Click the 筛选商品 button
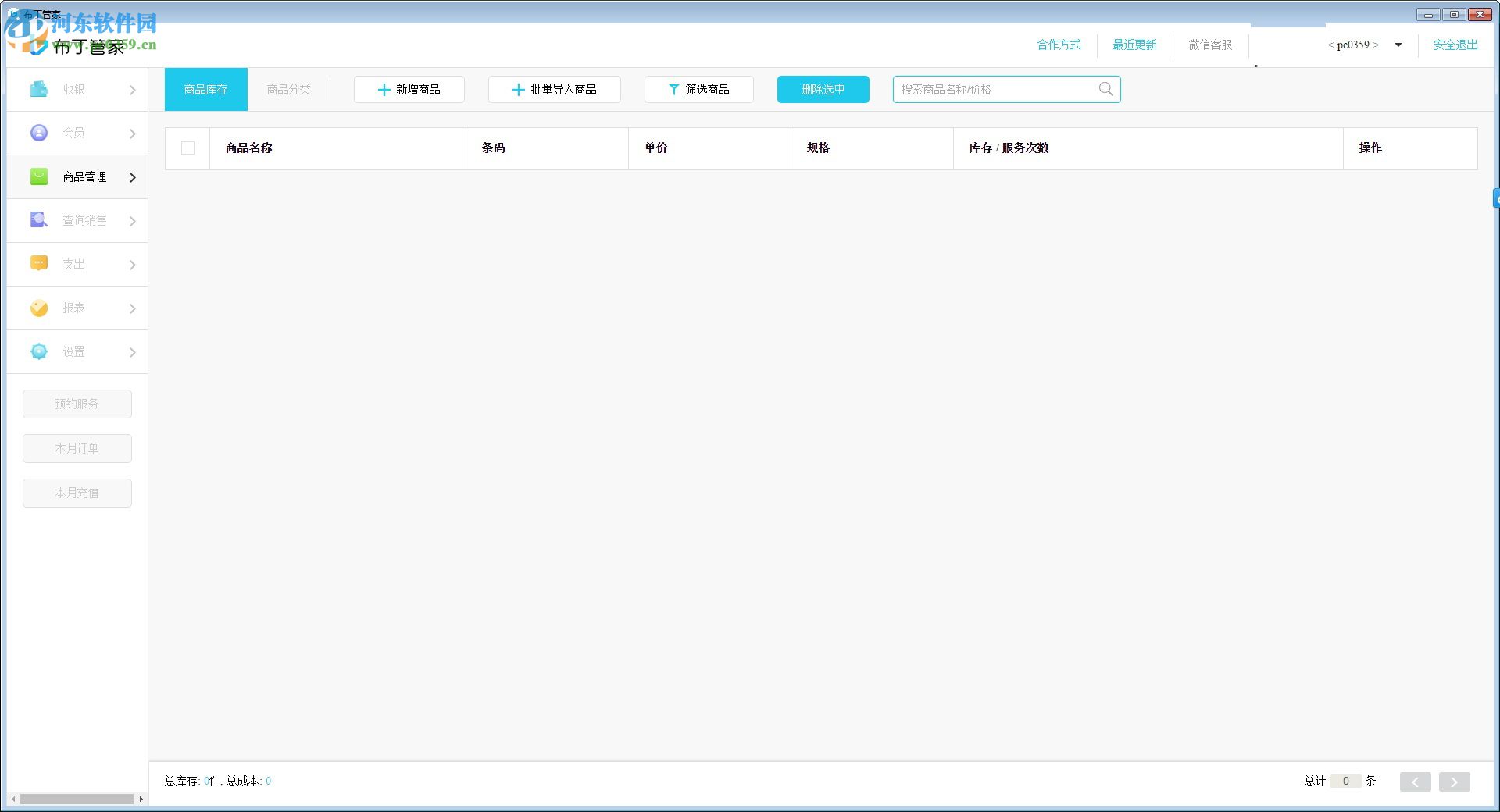Image resolution: width=1500 pixels, height=812 pixels. click(x=698, y=89)
